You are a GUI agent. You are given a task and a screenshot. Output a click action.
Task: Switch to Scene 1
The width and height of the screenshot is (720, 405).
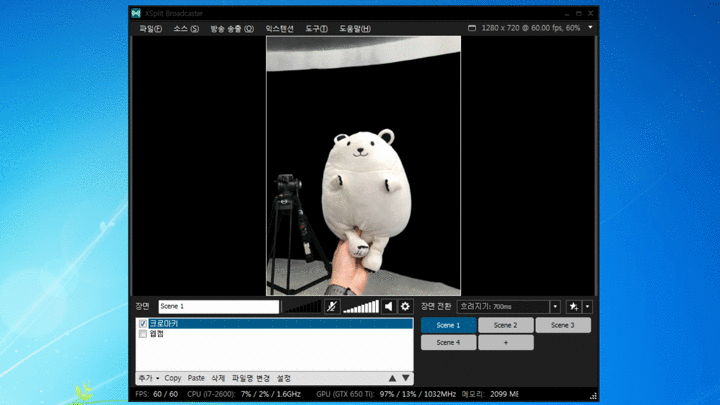click(x=448, y=325)
